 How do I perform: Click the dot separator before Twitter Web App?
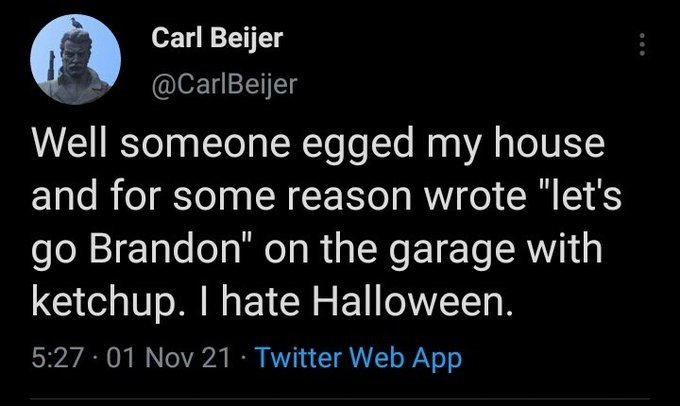point(246,357)
